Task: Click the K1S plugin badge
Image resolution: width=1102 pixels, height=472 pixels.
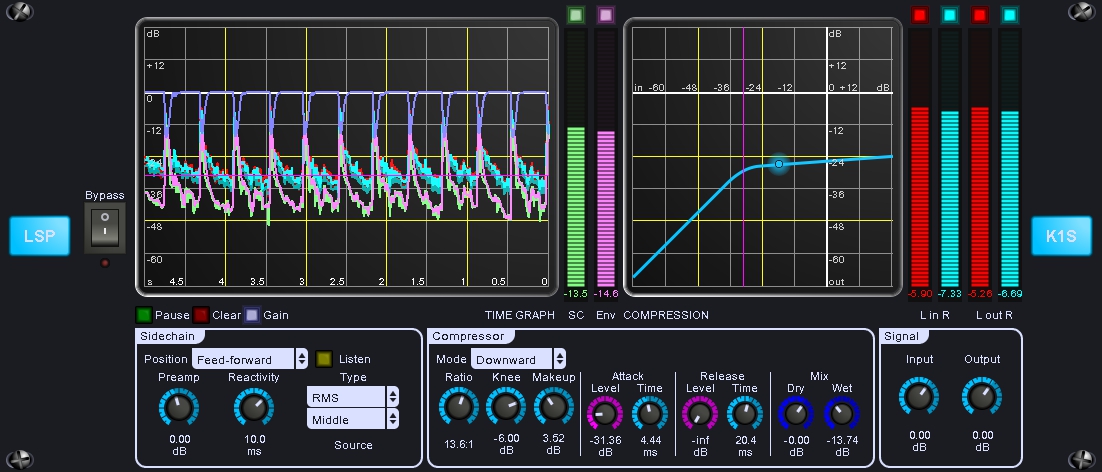Action: (x=1061, y=236)
